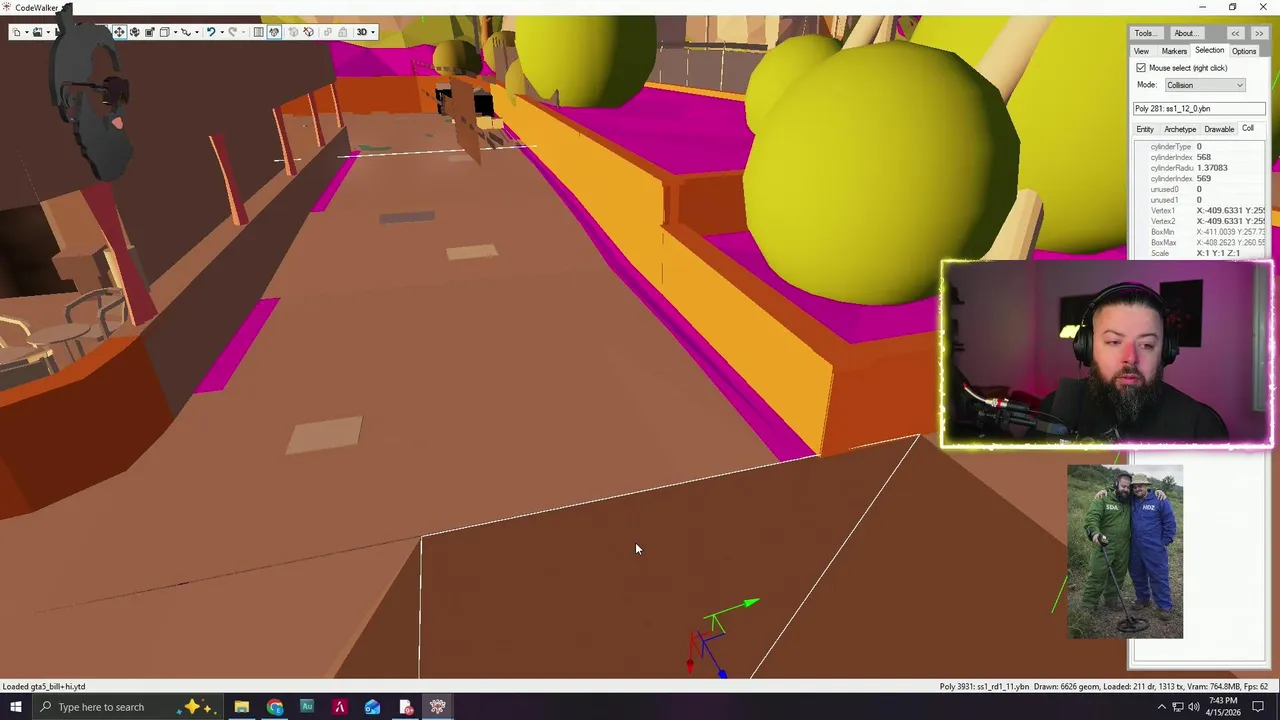Click the CodeWalker taskbar icon
This screenshot has height=720, width=1280.
pos(437,707)
